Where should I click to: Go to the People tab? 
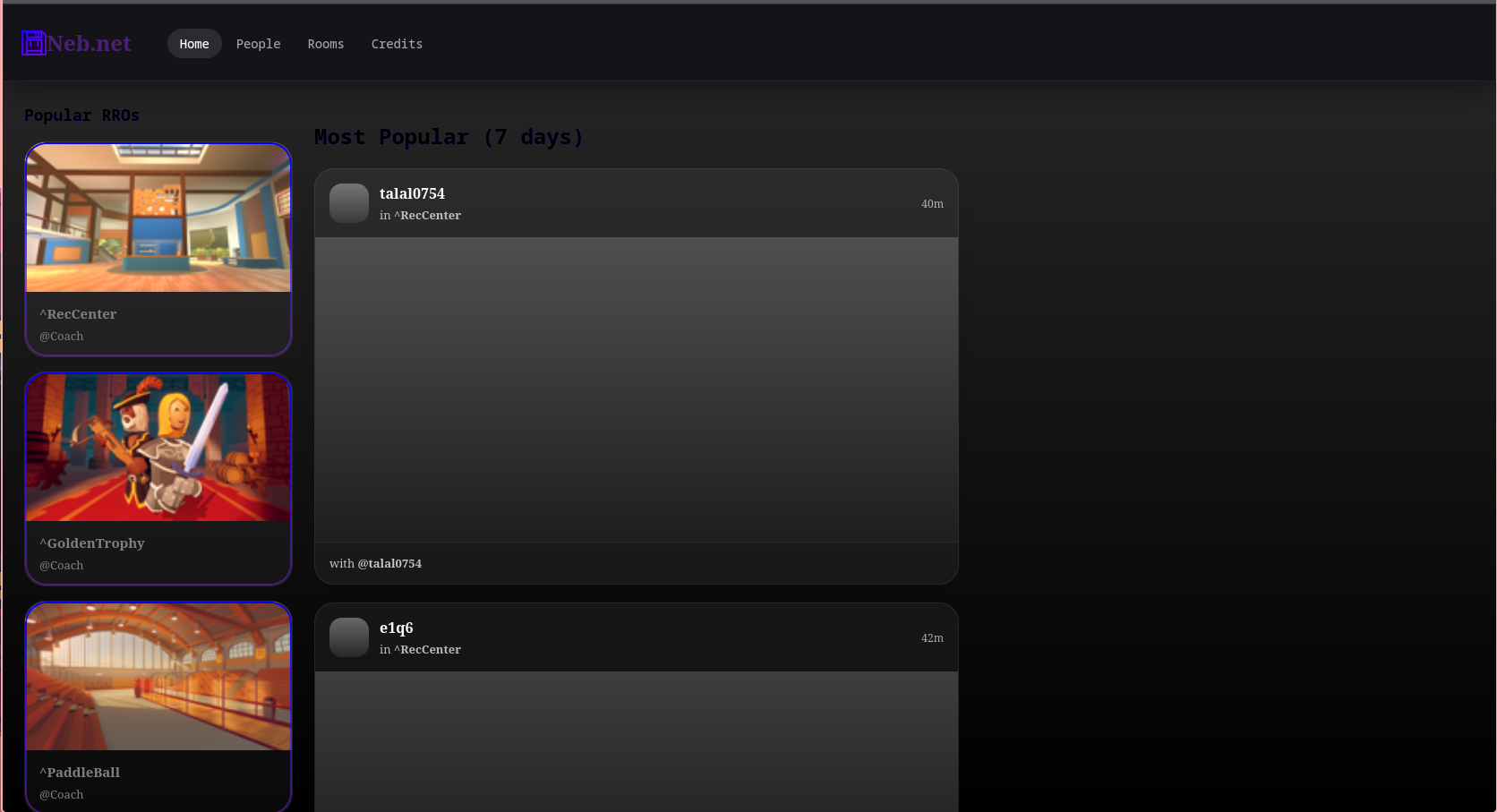coord(259,44)
